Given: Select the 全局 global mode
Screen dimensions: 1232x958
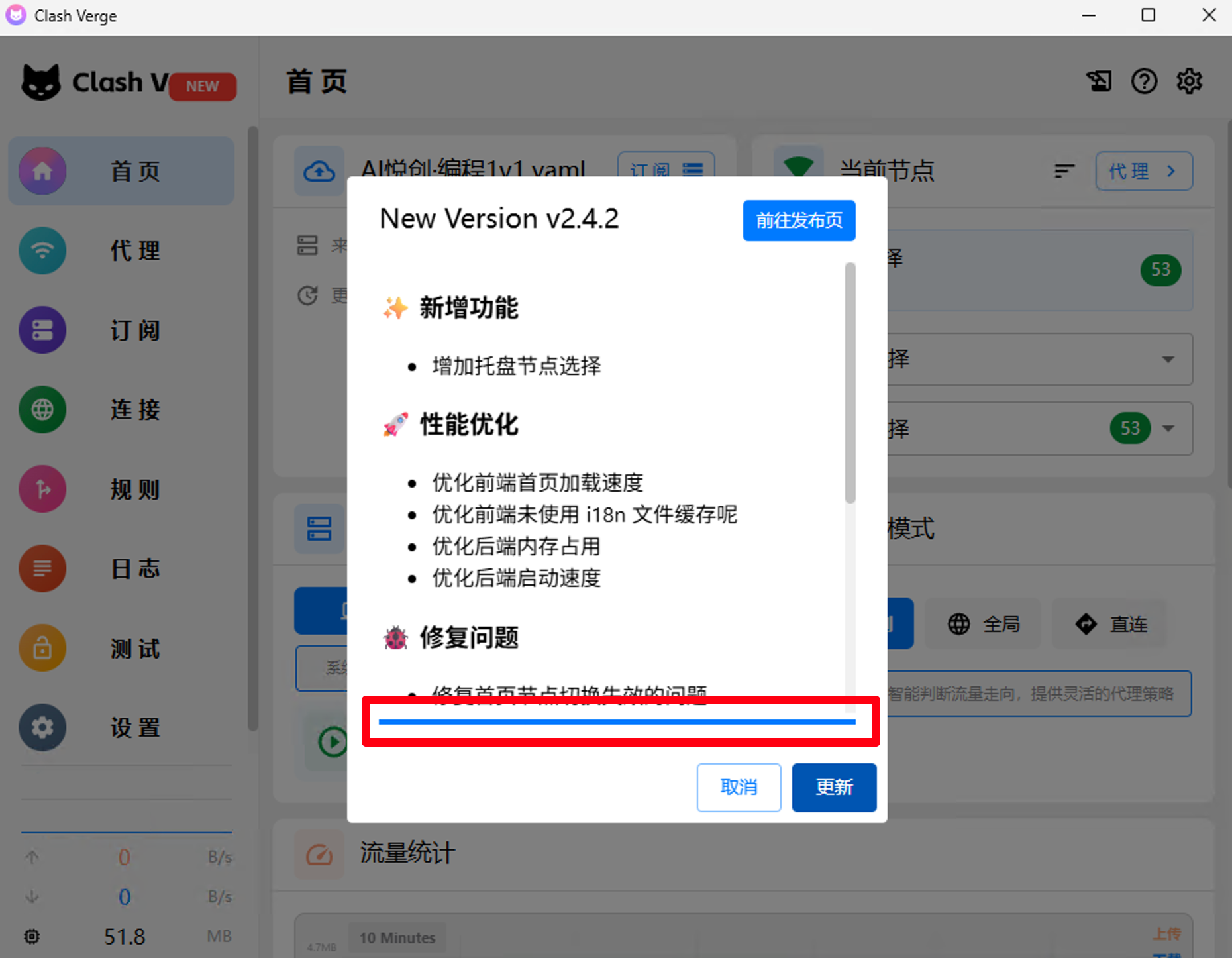Looking at the screenshot, I should point(983,624).
